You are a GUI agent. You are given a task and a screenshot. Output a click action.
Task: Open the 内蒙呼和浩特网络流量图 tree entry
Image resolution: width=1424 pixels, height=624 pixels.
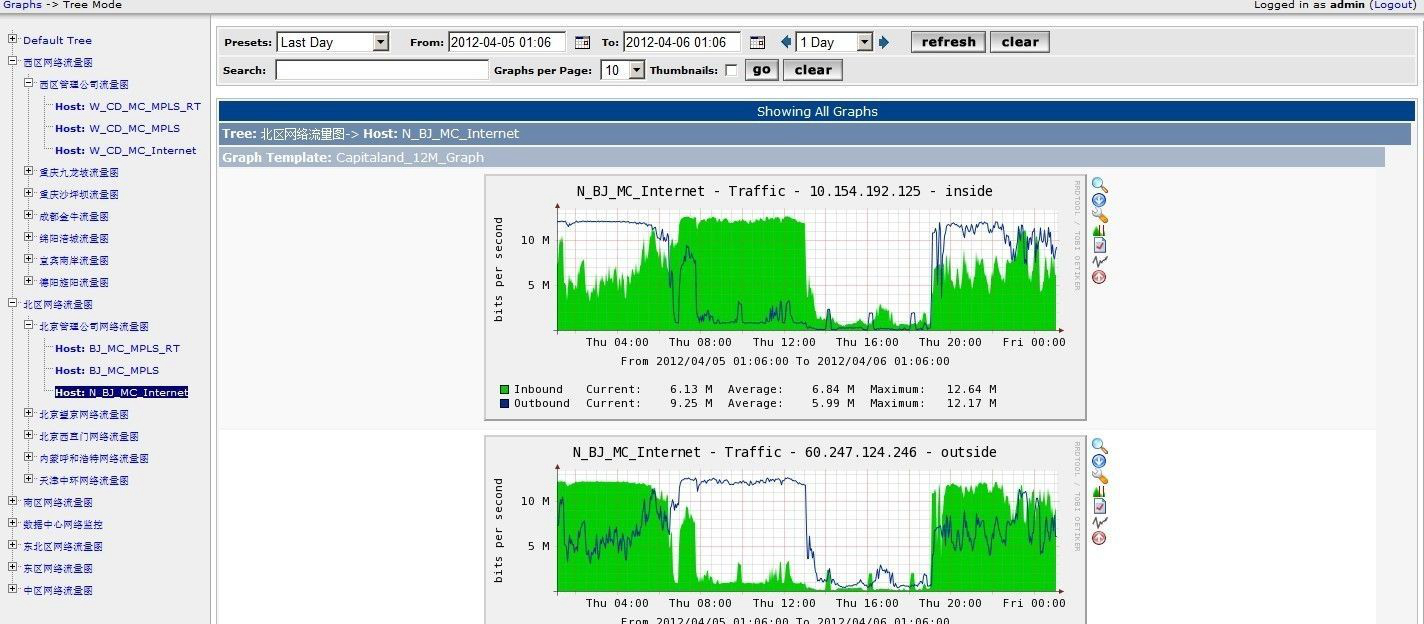94,458
